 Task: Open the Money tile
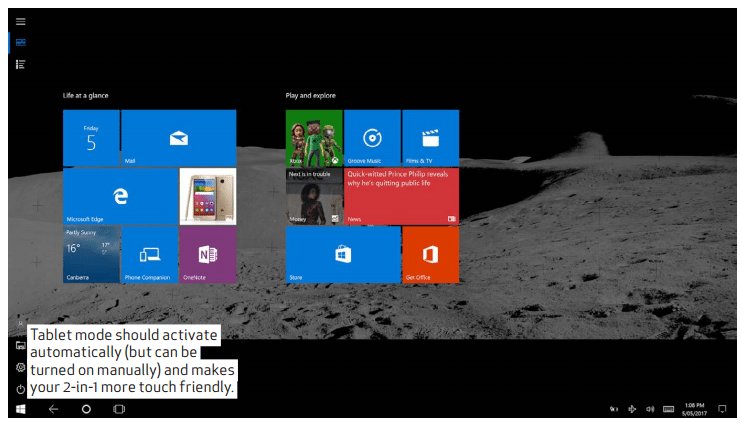314,196
